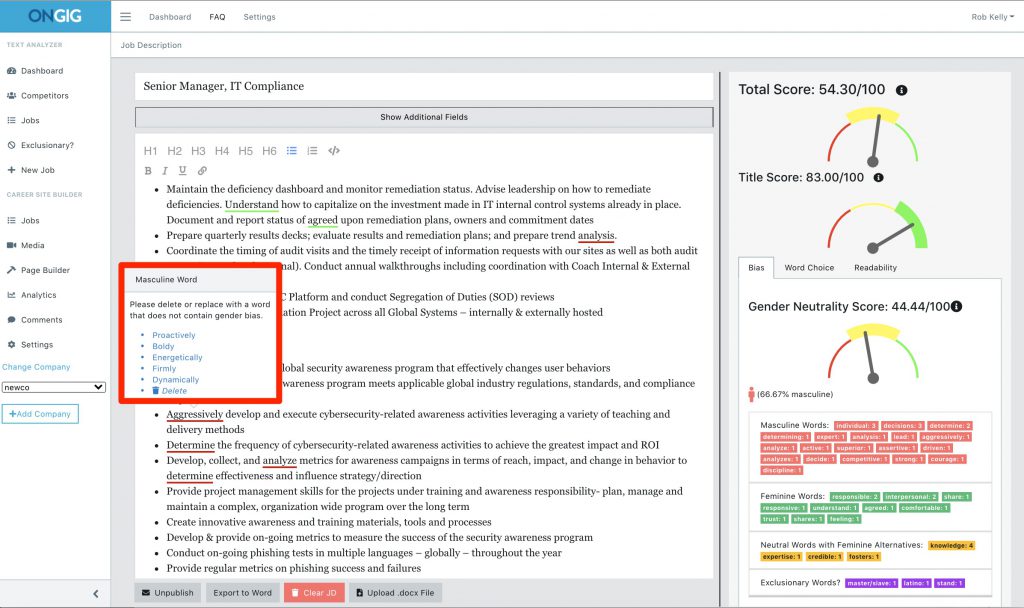Open Settings in top navigation
The width and height of the screenshot is (1024, 608).
coord(259,17)
